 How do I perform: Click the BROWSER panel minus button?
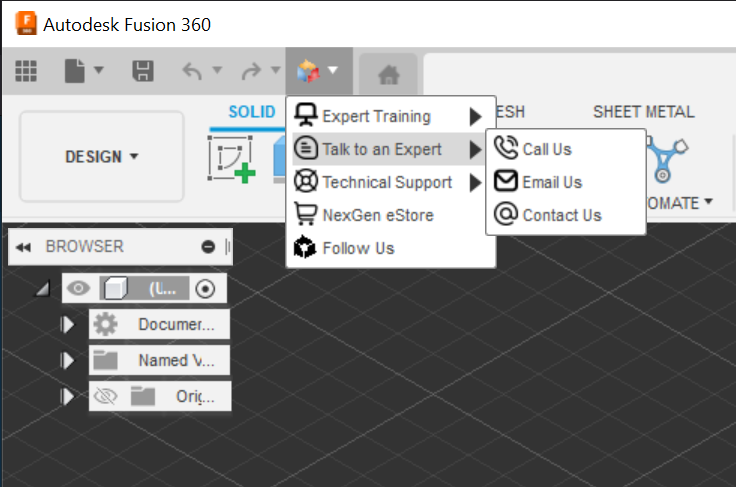click(x=208, y=246)
